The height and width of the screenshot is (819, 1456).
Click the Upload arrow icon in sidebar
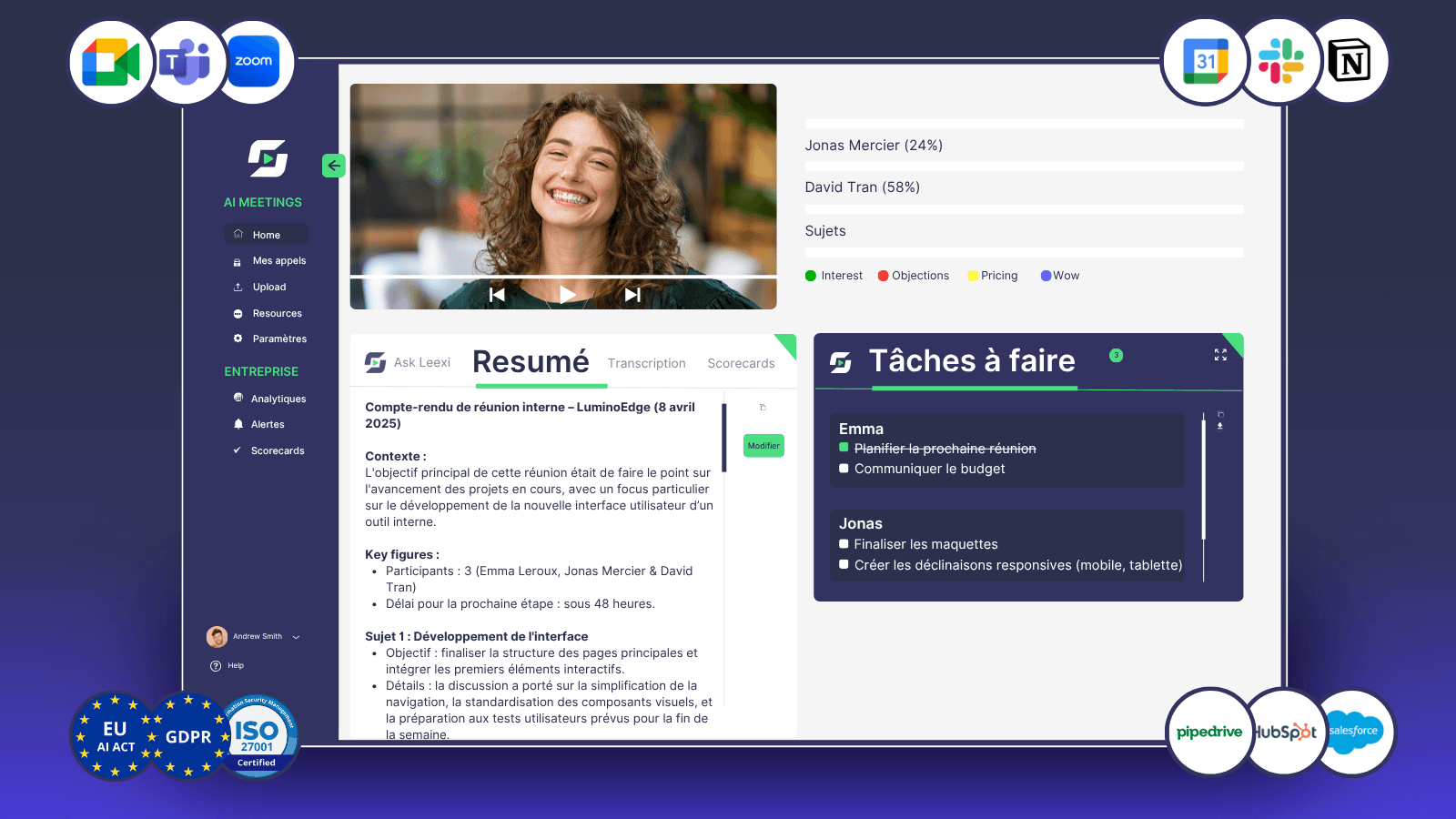pyautogui.click(x=238, y=287)
